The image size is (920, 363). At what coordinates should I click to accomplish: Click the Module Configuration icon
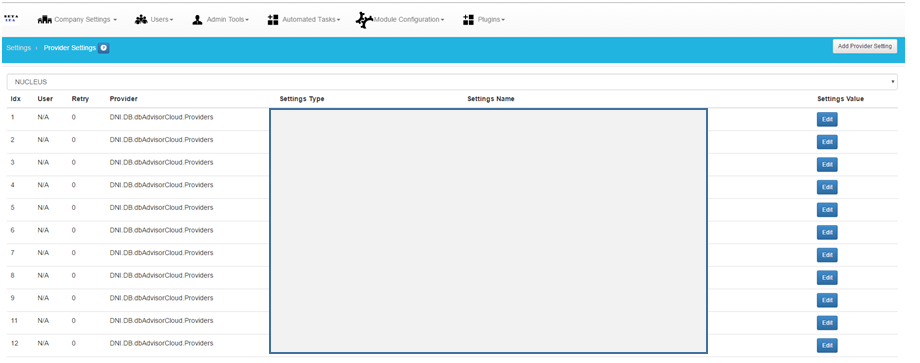tap(364, 20)
